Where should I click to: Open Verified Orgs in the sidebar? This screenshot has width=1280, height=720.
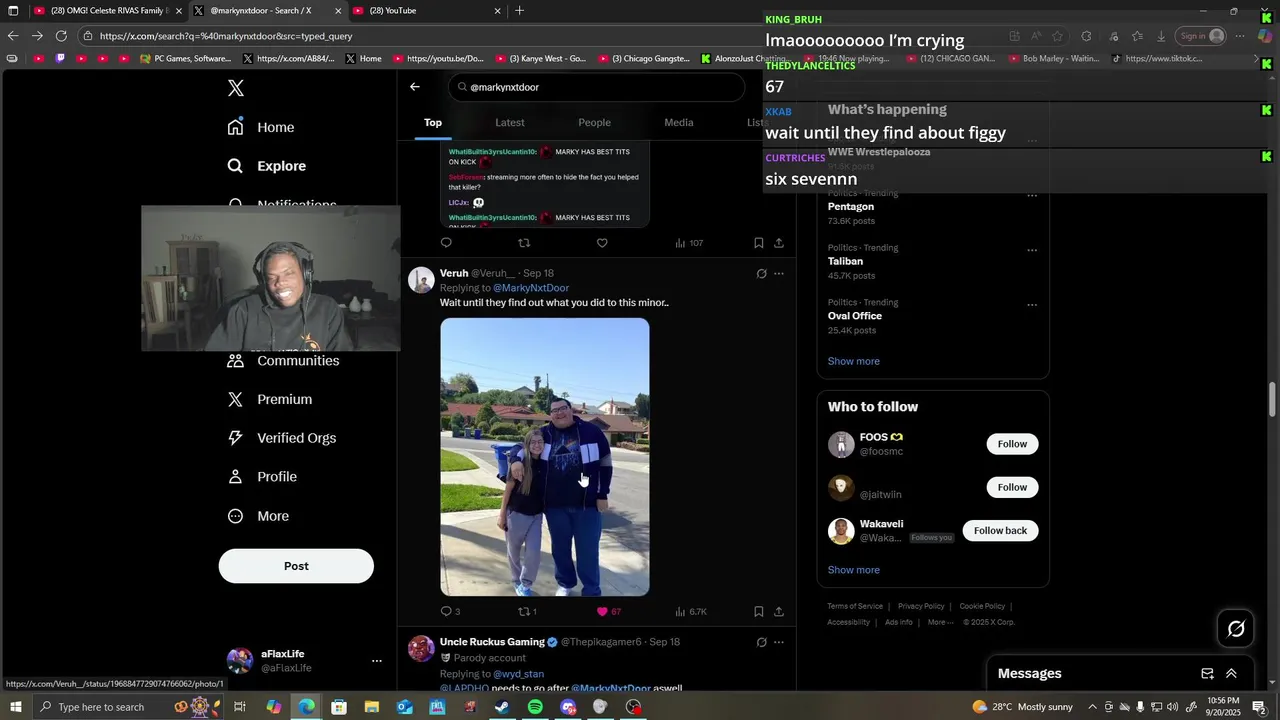tap(282, 438)
